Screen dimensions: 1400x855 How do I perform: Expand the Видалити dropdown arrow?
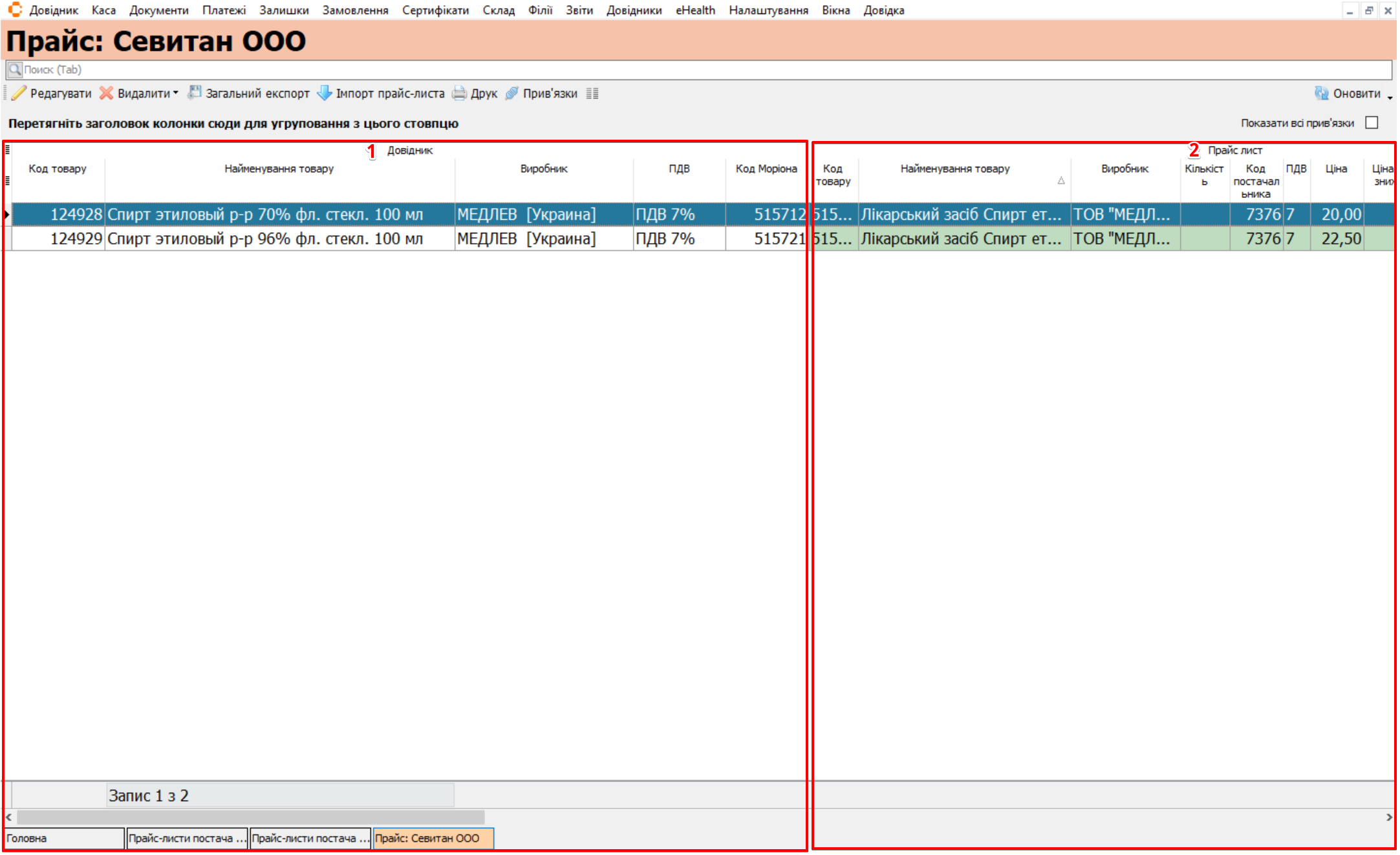175,93
